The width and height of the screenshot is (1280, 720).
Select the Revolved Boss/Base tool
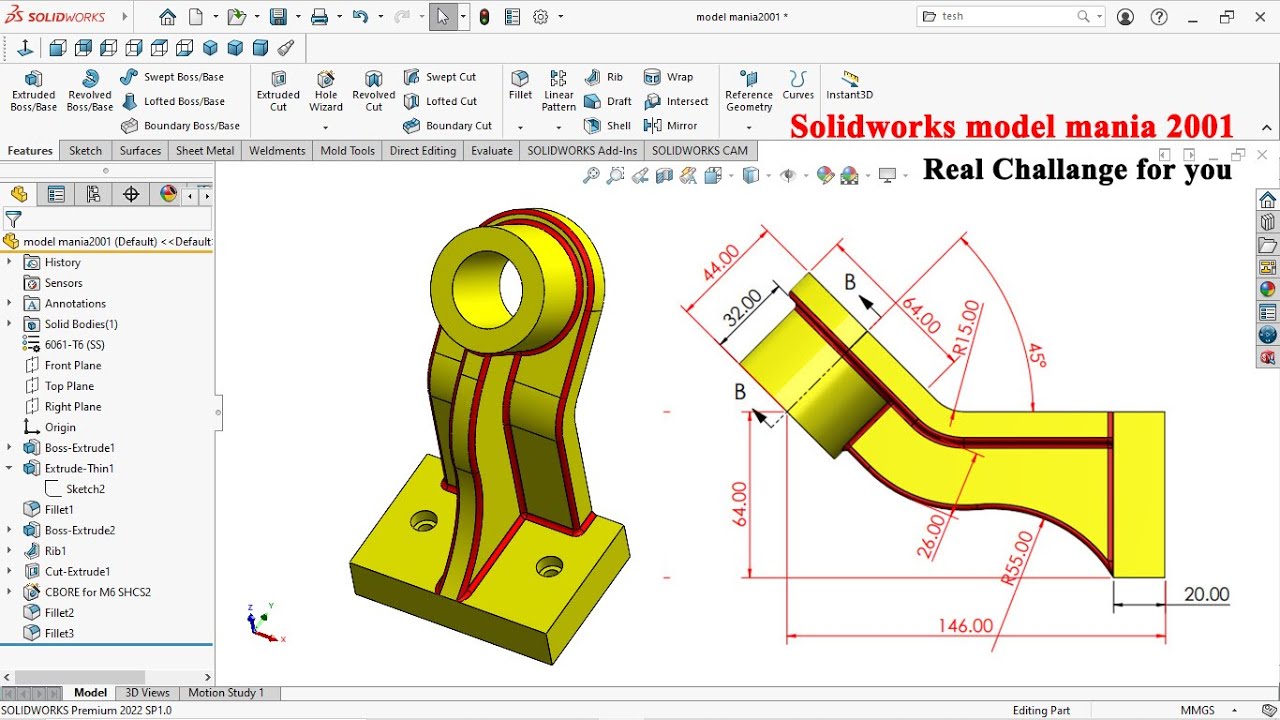point(90,91)
